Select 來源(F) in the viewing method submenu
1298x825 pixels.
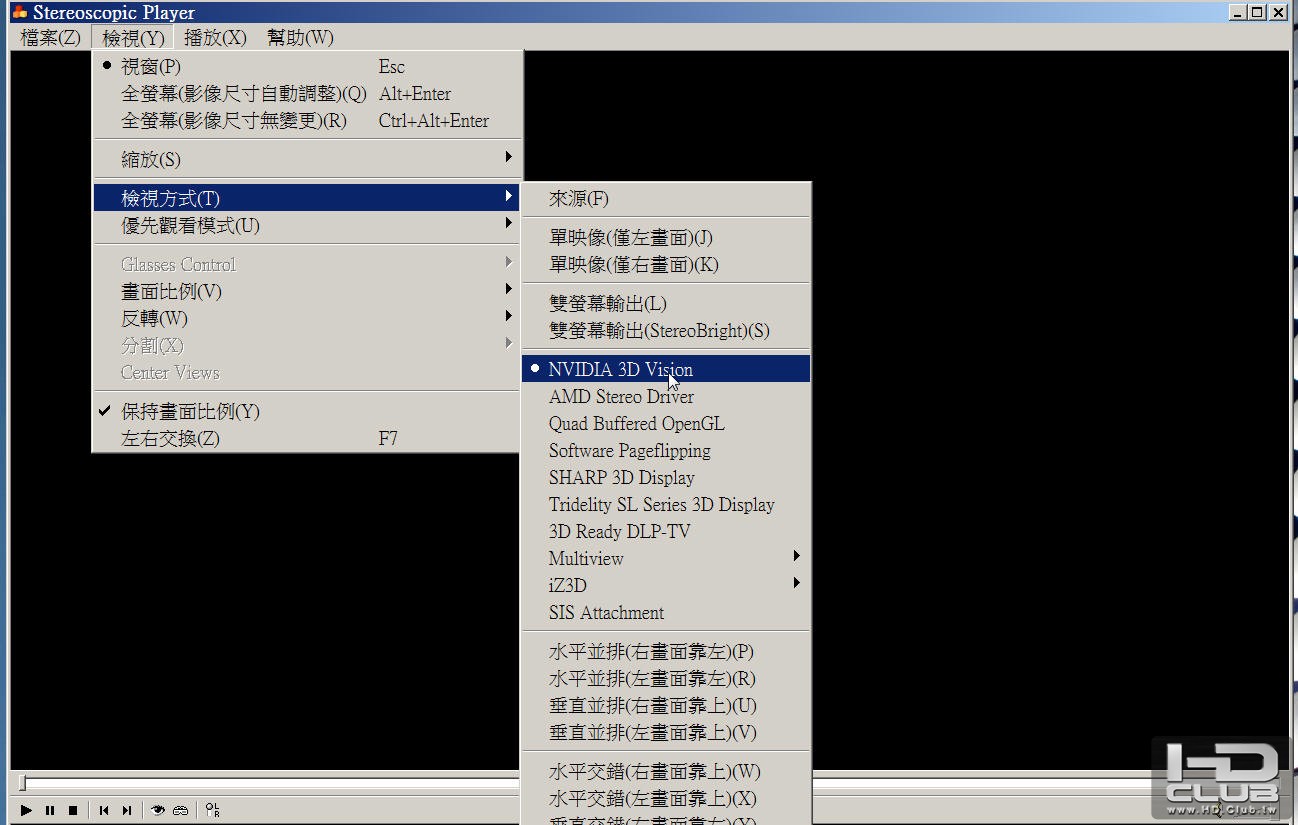click(x=666, y=198)
